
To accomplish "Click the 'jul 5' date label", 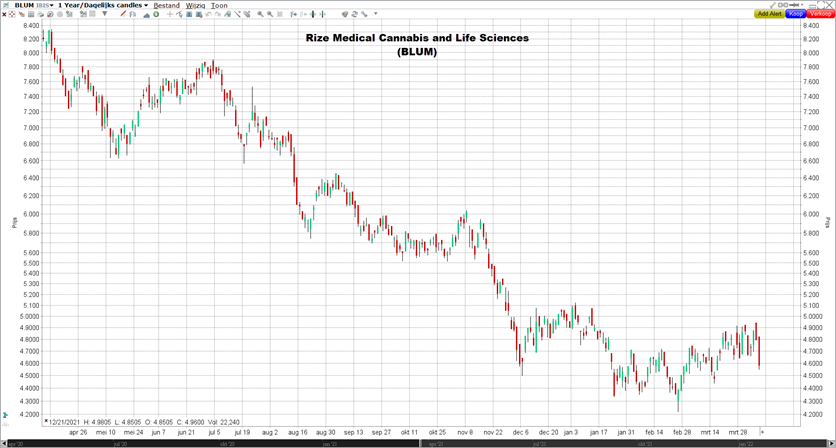I will (214, 432).
